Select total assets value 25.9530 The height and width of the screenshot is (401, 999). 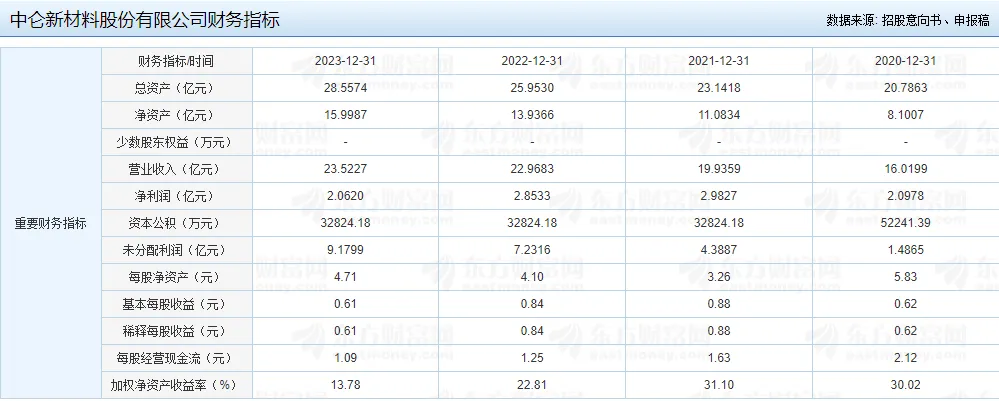532,88
